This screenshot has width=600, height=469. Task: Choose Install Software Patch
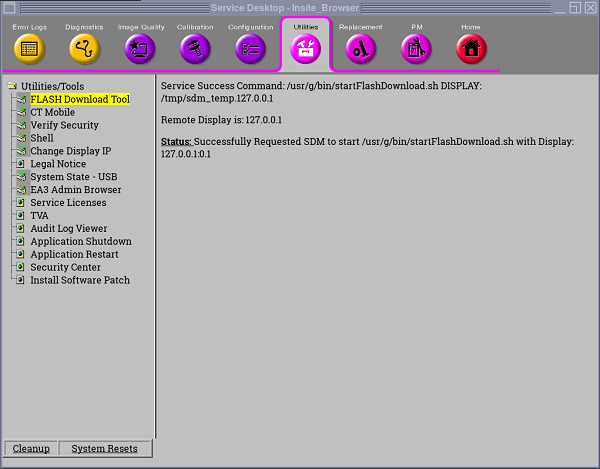pyautogui.click(x=79, y=280)
